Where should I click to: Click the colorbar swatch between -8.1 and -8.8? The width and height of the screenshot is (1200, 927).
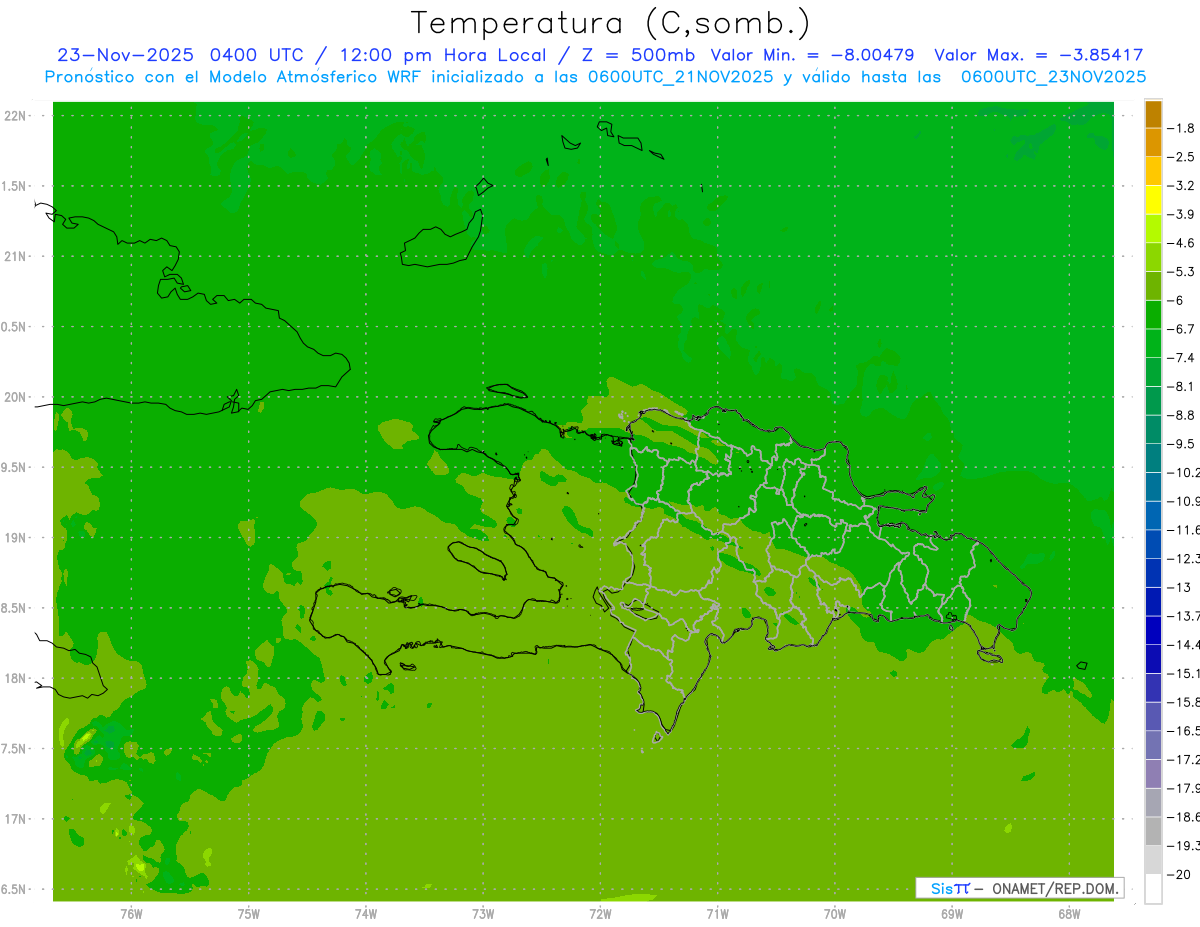[x=1153, y=401]
